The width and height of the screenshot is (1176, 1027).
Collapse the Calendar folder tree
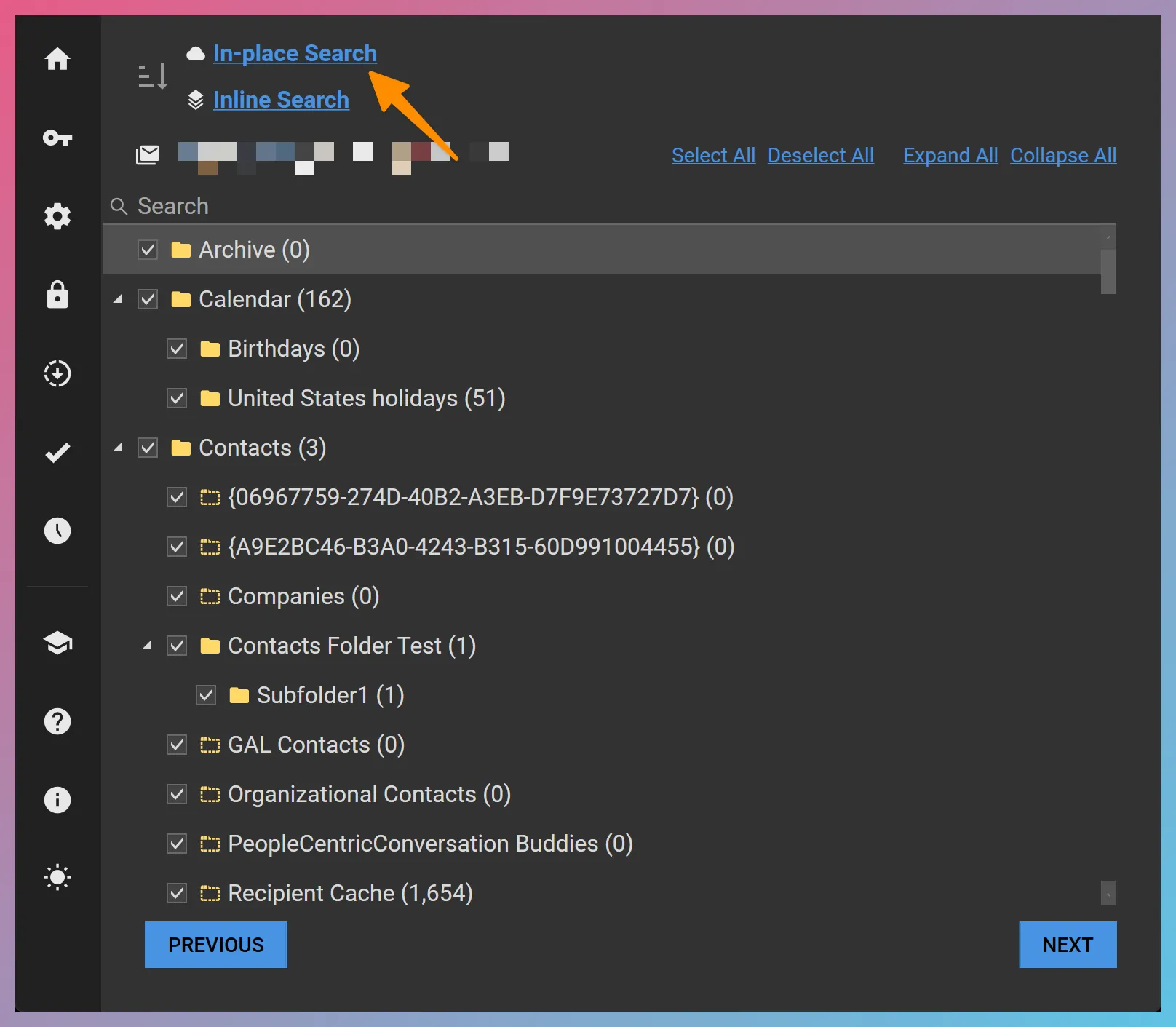click(x=119, y=299)
